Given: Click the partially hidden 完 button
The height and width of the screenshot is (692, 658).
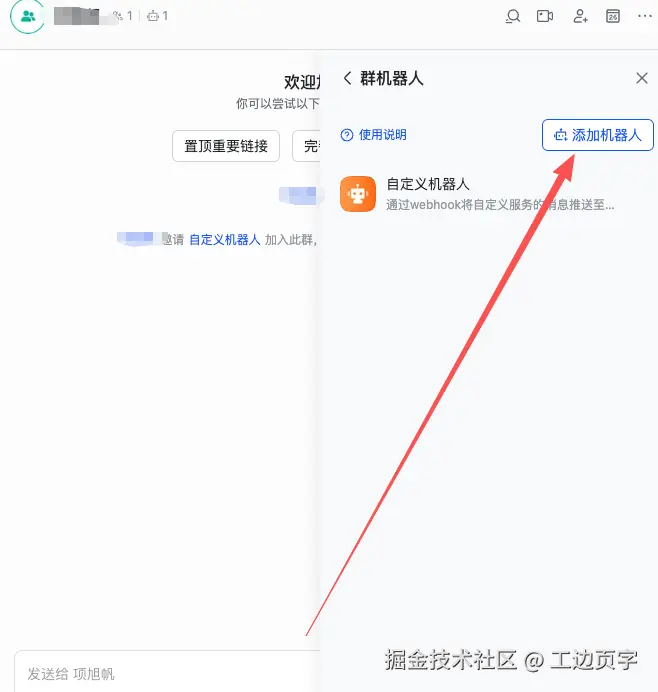Looking at the screenshot, I should point(307,146).
